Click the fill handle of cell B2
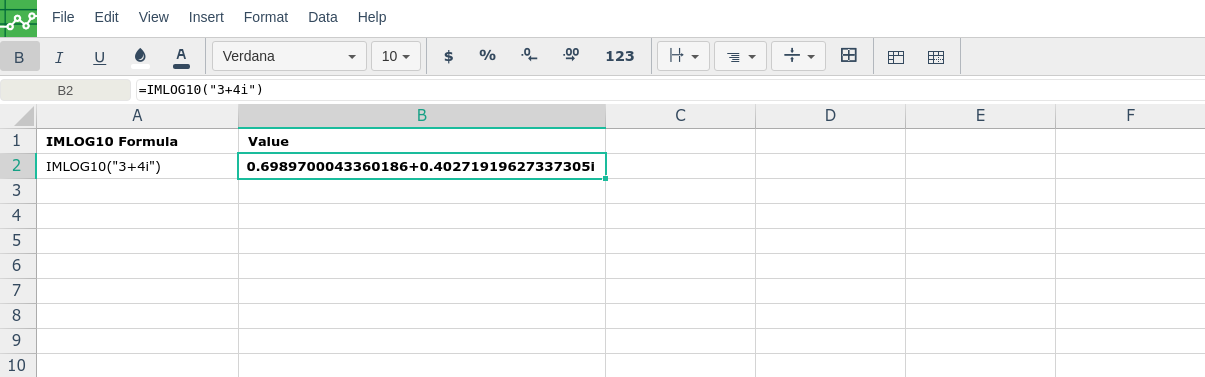Screen dimensions: 1205x377 (606, 179)
